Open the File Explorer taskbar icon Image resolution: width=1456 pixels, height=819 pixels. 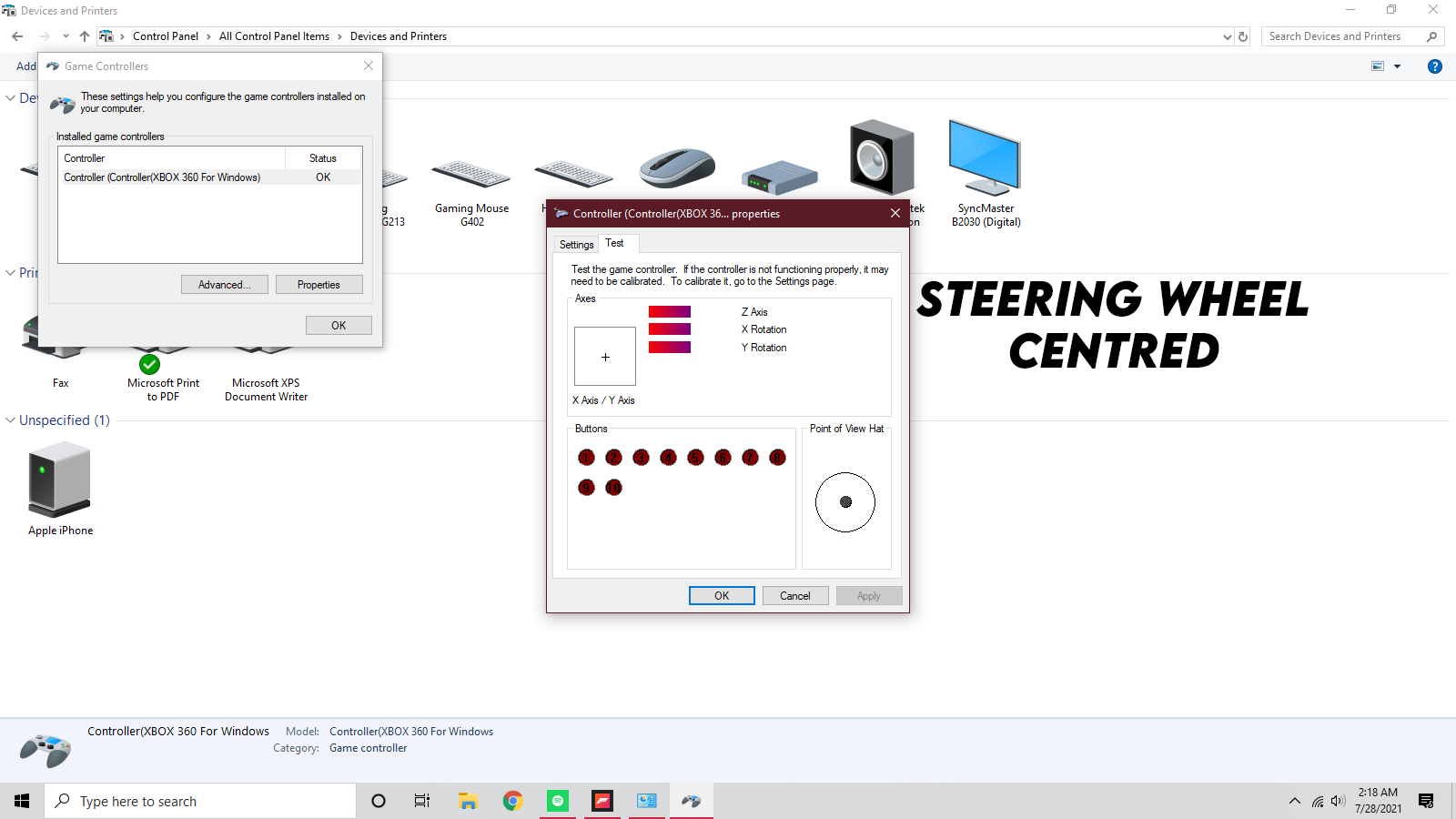point(468,801)
